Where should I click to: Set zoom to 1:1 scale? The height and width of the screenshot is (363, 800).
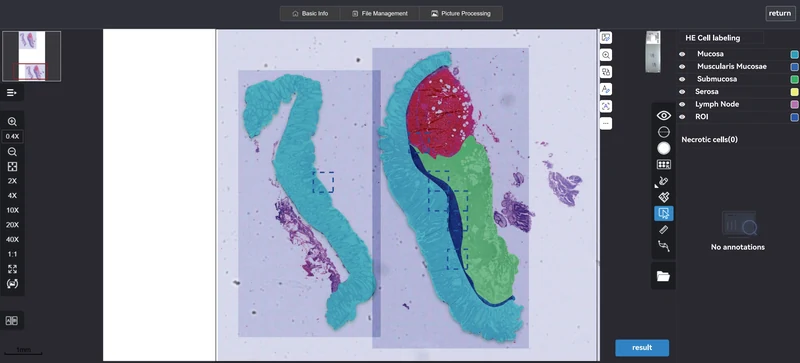pos(12,254)
